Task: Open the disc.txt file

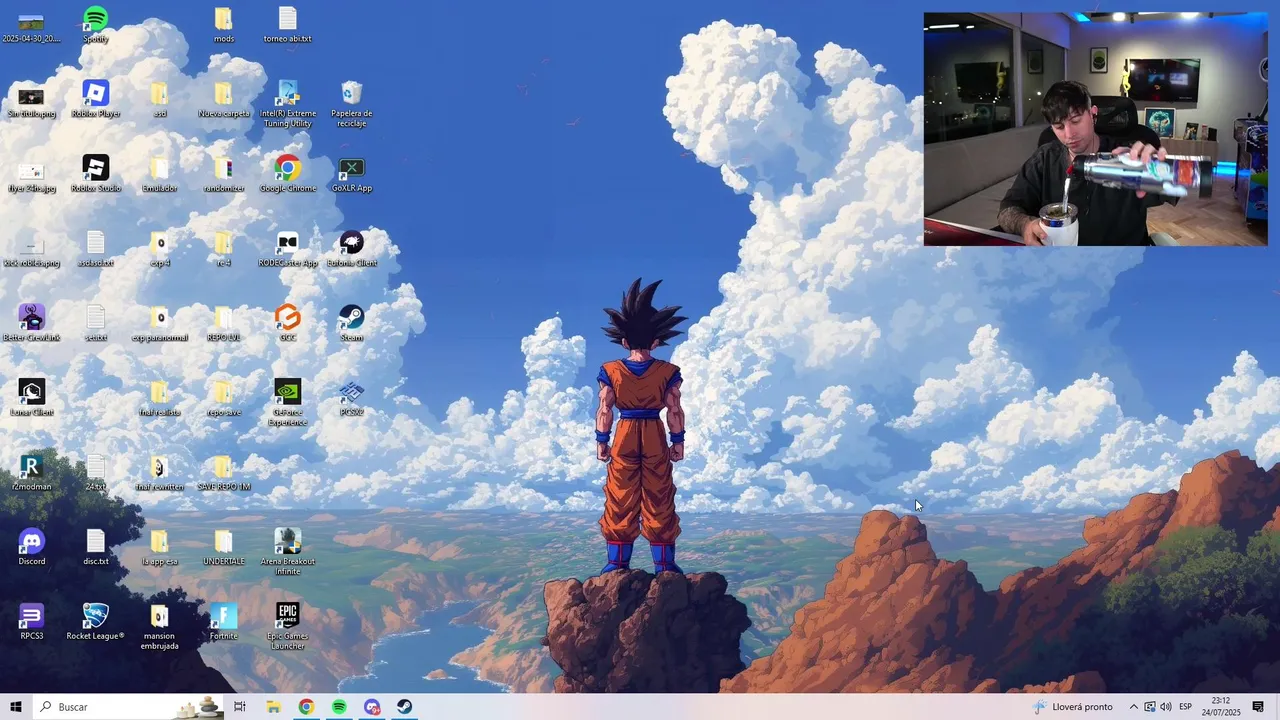Action: pos(96,547)
